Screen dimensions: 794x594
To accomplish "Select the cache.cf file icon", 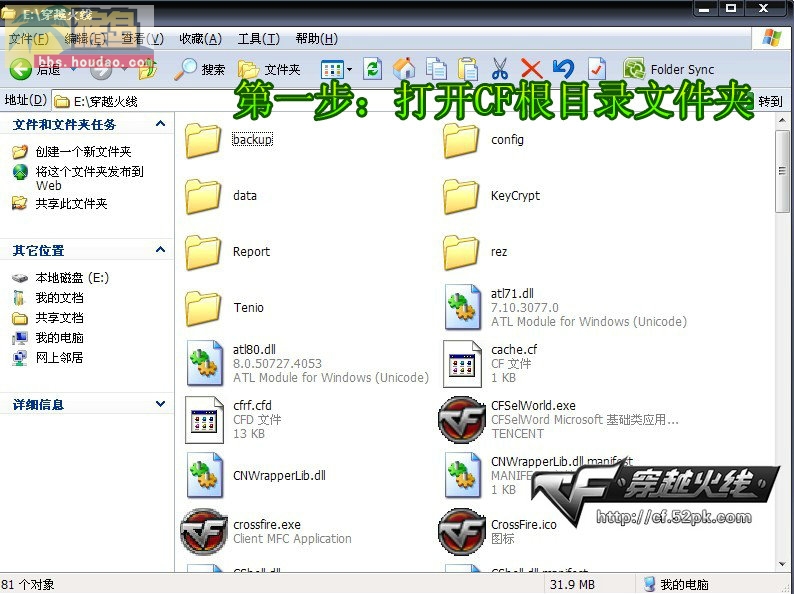I will pos(462,364).
